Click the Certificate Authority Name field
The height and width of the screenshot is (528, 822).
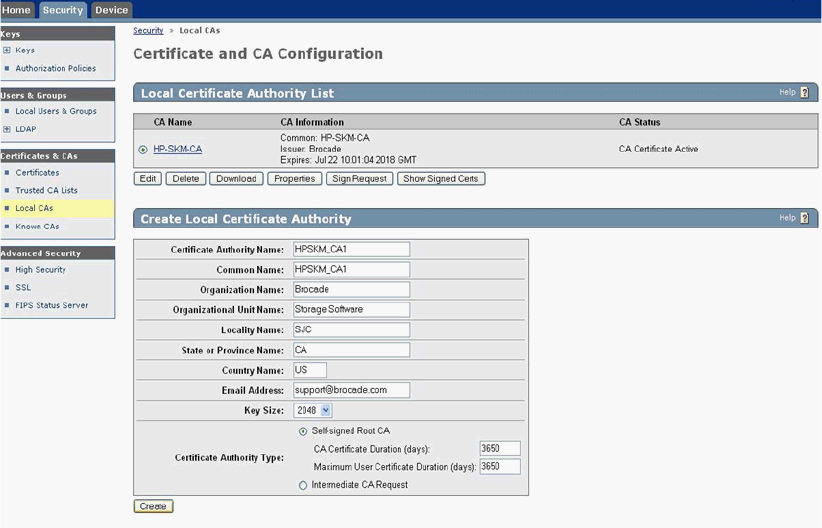pyautogui.click(x=351, y=249)
